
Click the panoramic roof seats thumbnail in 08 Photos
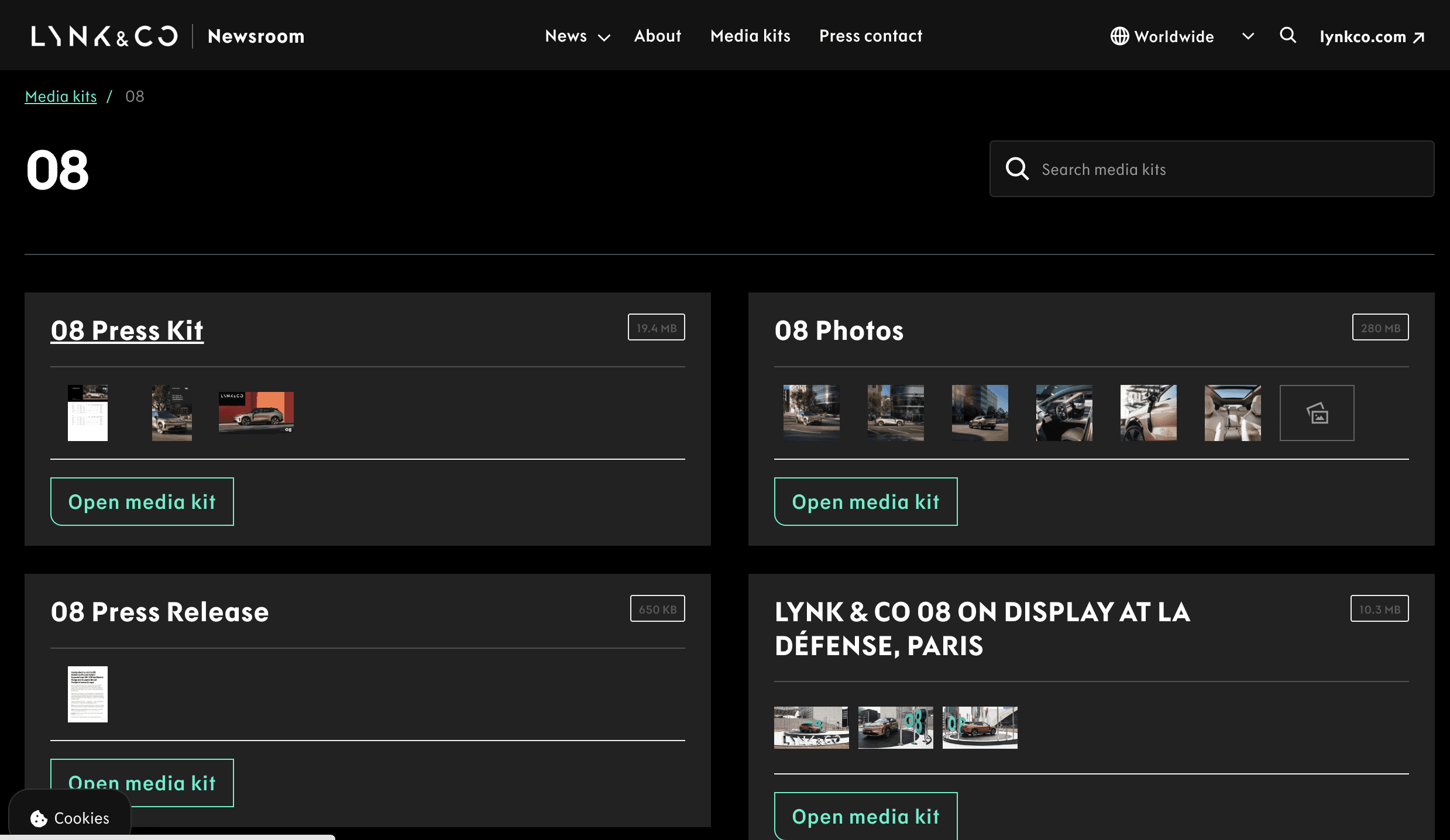(x=1233, y=413)
